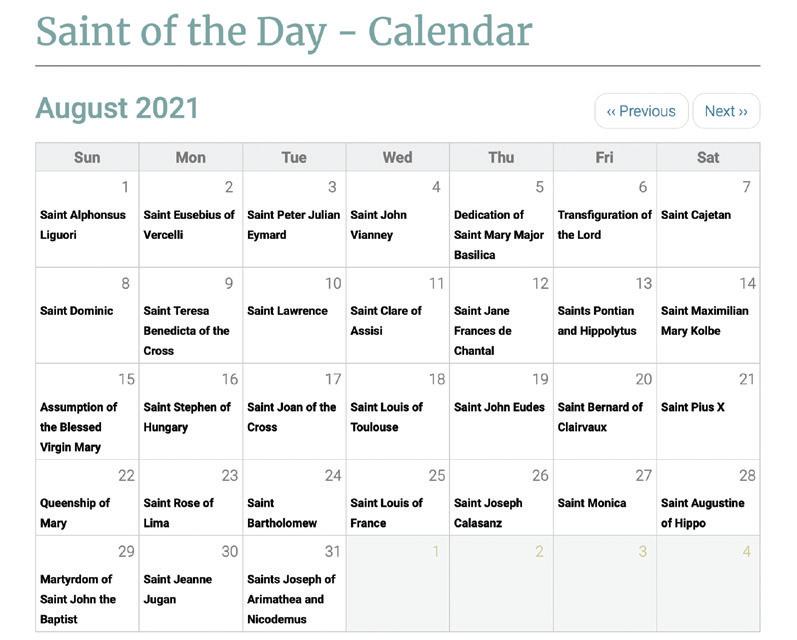Screen dimensions: 797x640
Task: Select Saint Pius X
Action: pos(693,407)
